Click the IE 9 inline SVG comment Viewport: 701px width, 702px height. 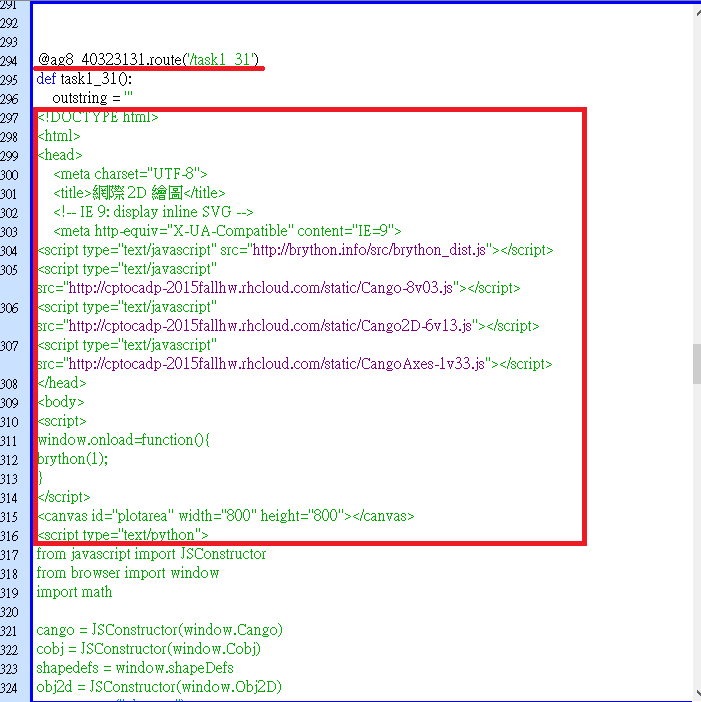(x=153, y=212)
